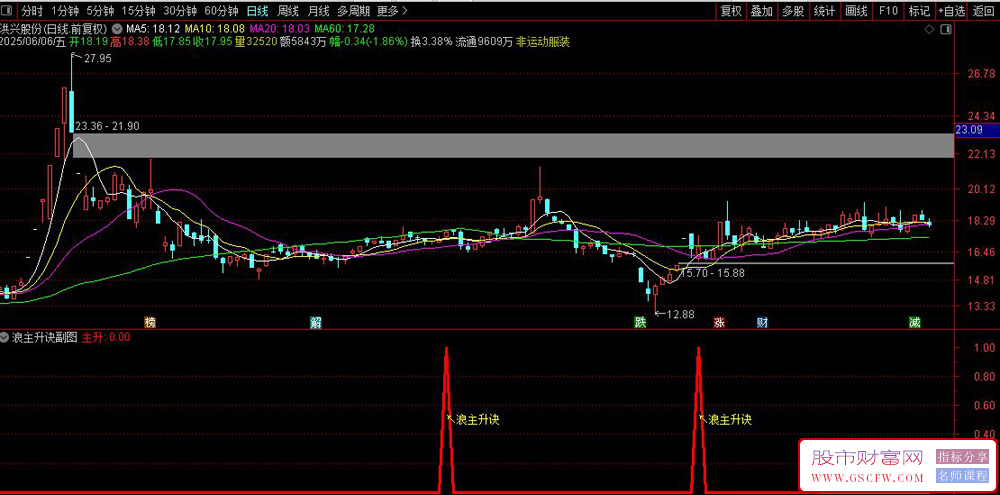Select the 60分钟 period tab

221,11
